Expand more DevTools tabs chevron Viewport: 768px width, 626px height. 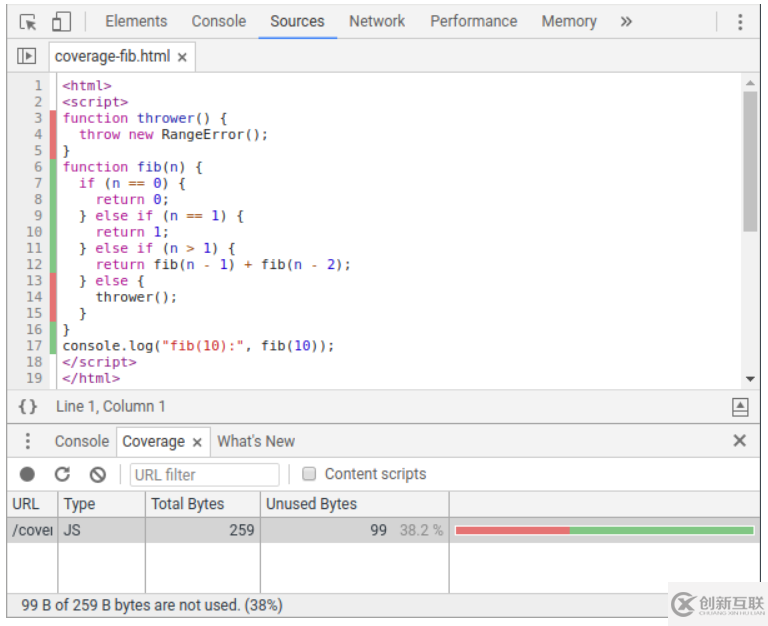click(x=626, y=21)
